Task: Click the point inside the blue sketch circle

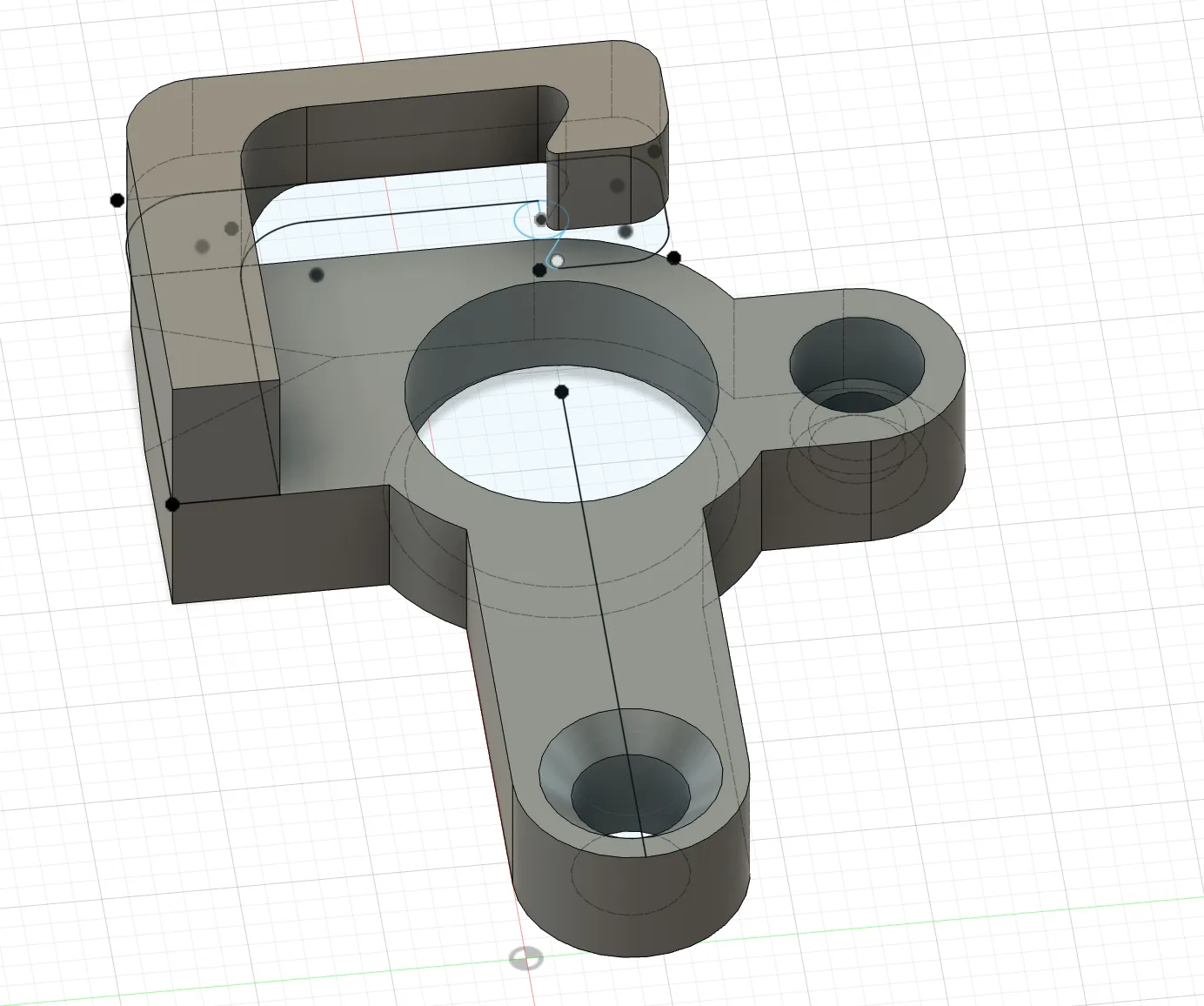Action: coord(541,219)
